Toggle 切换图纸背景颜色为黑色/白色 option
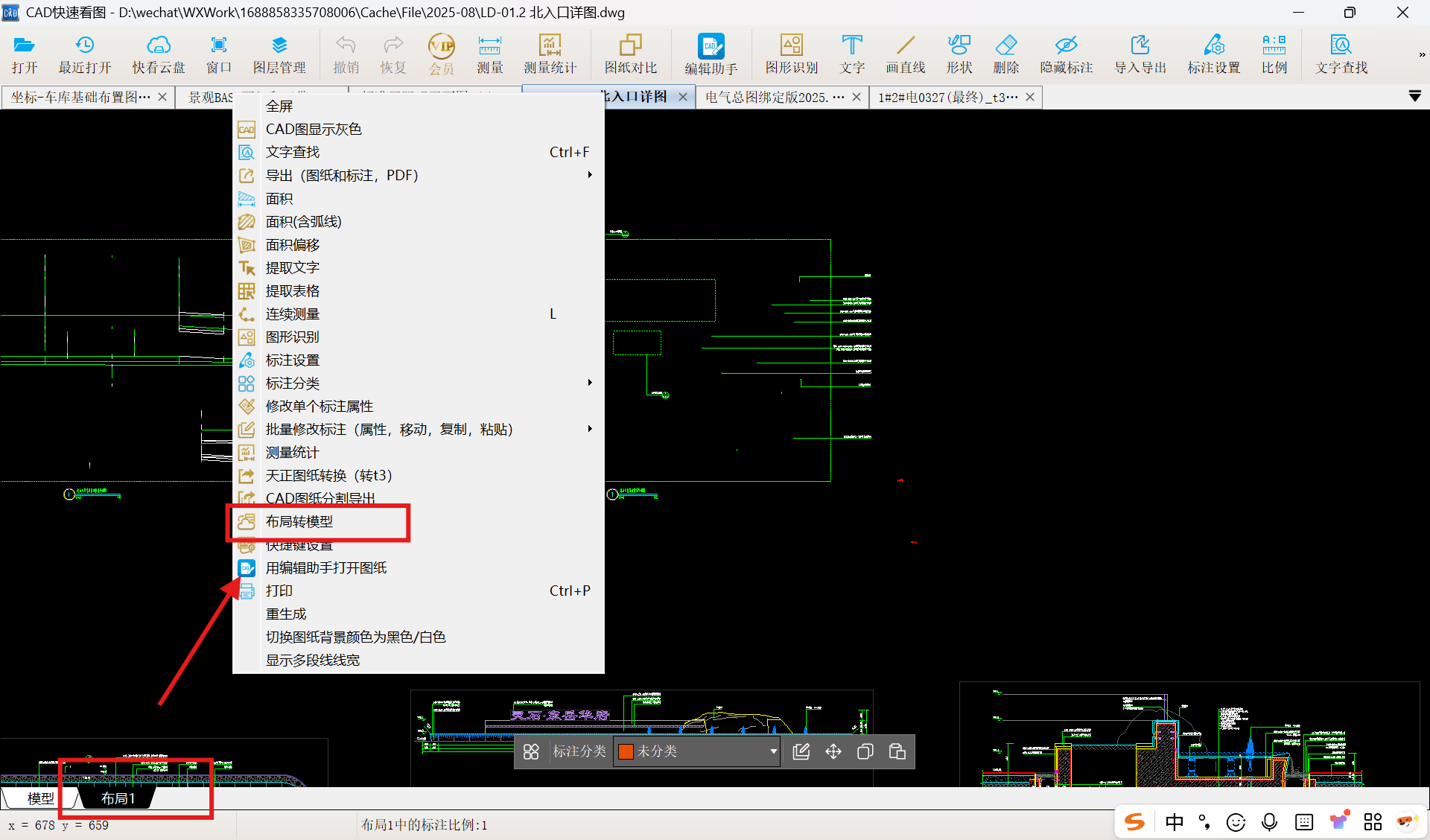Image resolution: width=1430 pixels, height=840 pixels. 355,637
